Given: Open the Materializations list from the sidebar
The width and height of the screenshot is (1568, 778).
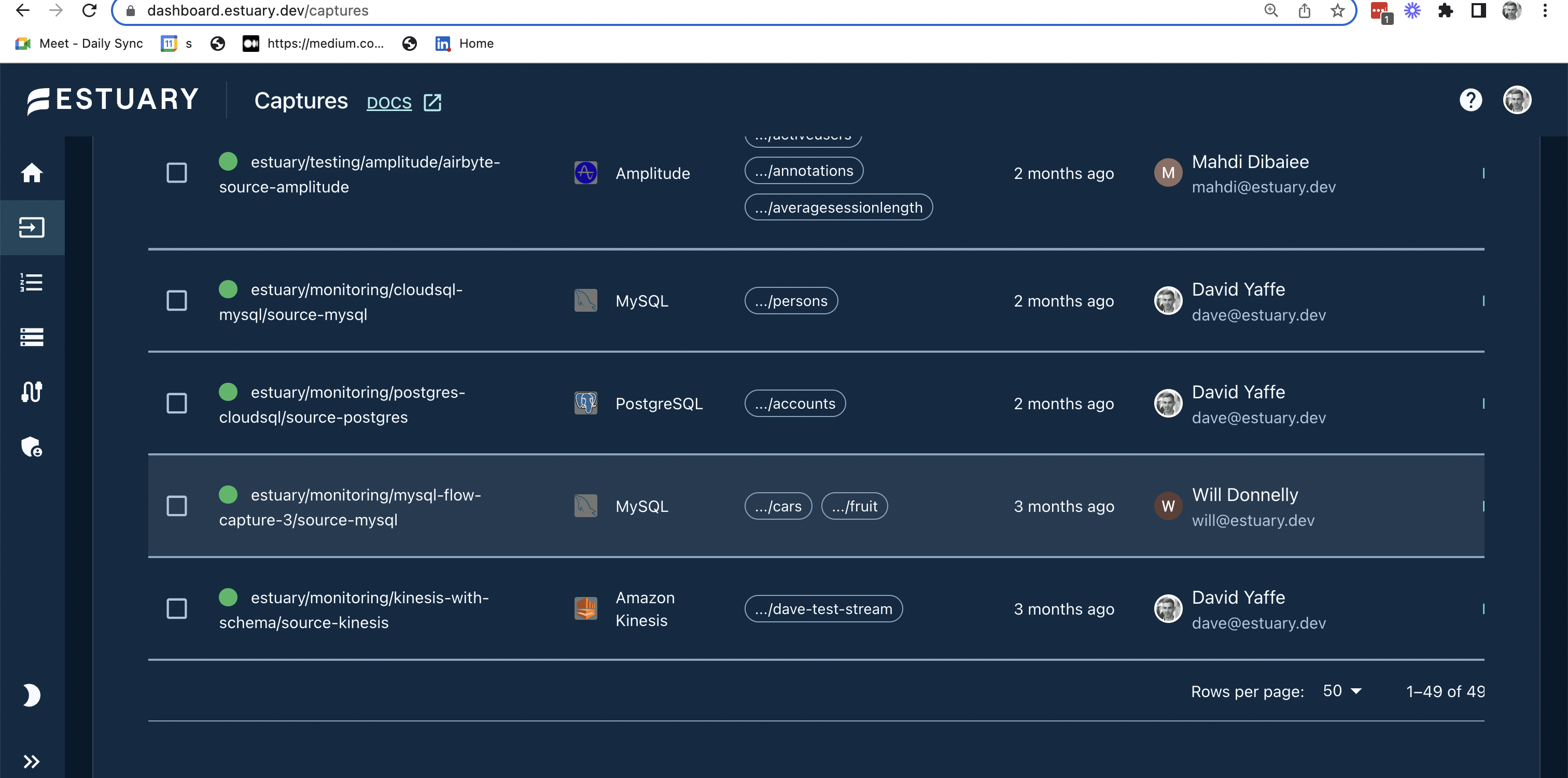Looking at the screenshot, I should [32, 337].
